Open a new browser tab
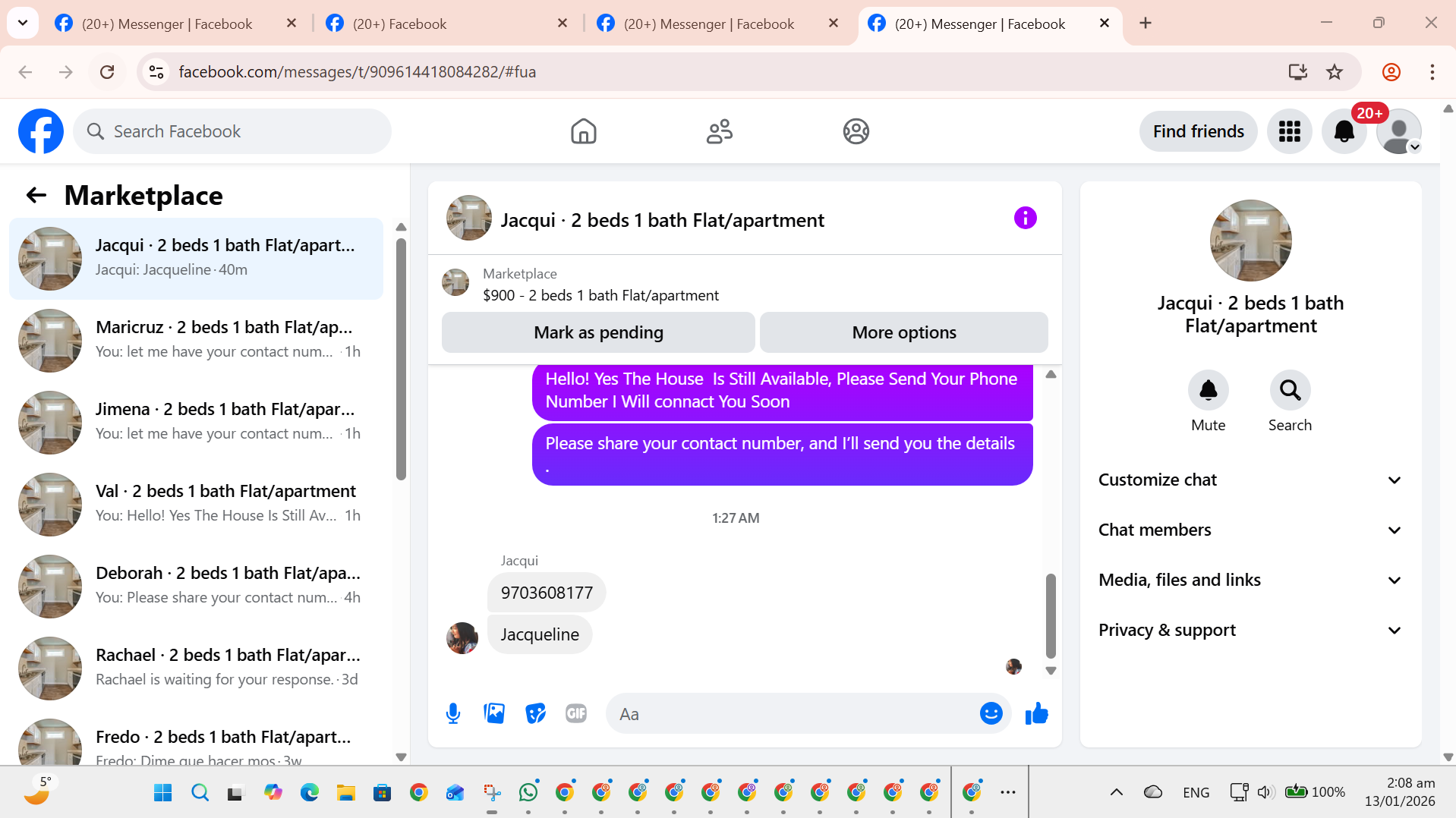This screenshot has width=1456, height=818. click(x=1145, y=24)
